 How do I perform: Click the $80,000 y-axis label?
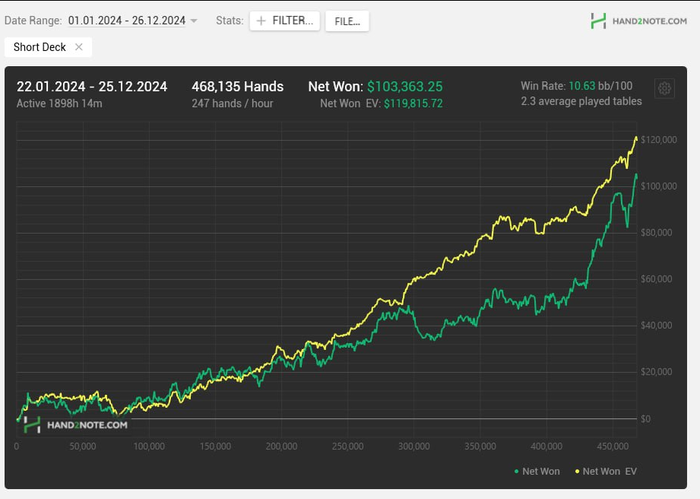pos(656,233)
